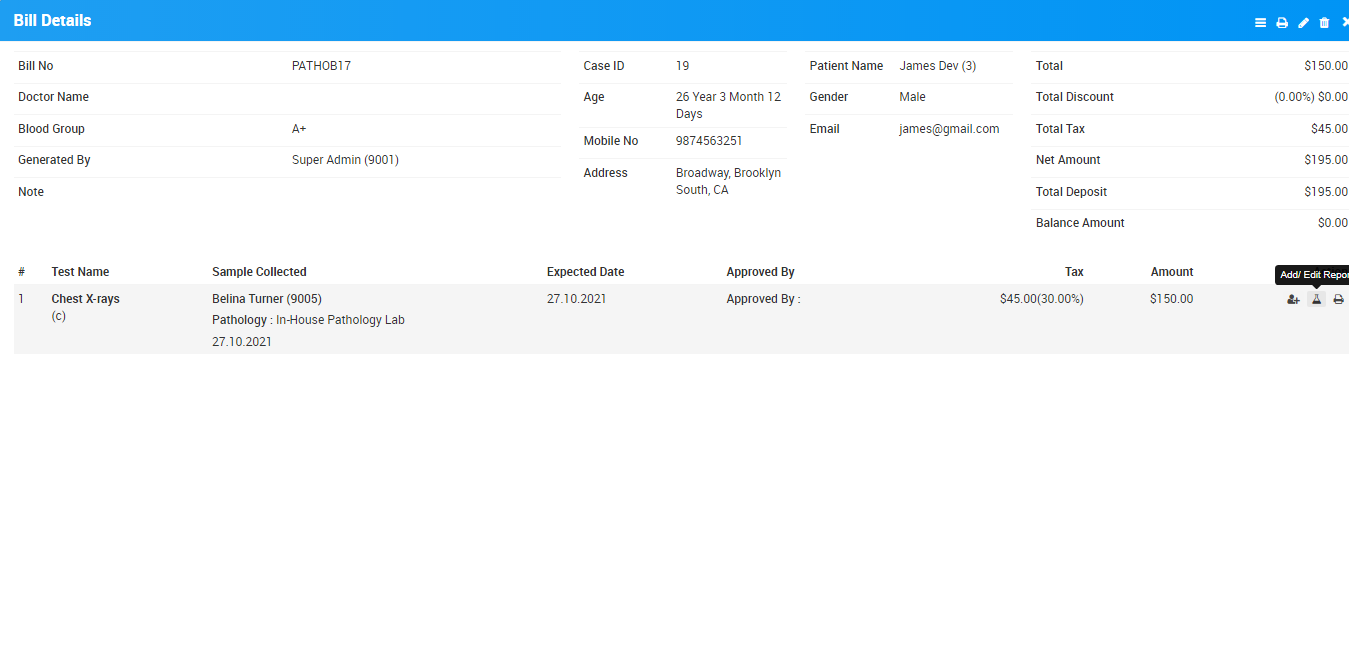This screenshot has width=1349, height=657.
Task: Click the Chest X-rays test name
Action: pyautogui.click(x=85, y=299)
